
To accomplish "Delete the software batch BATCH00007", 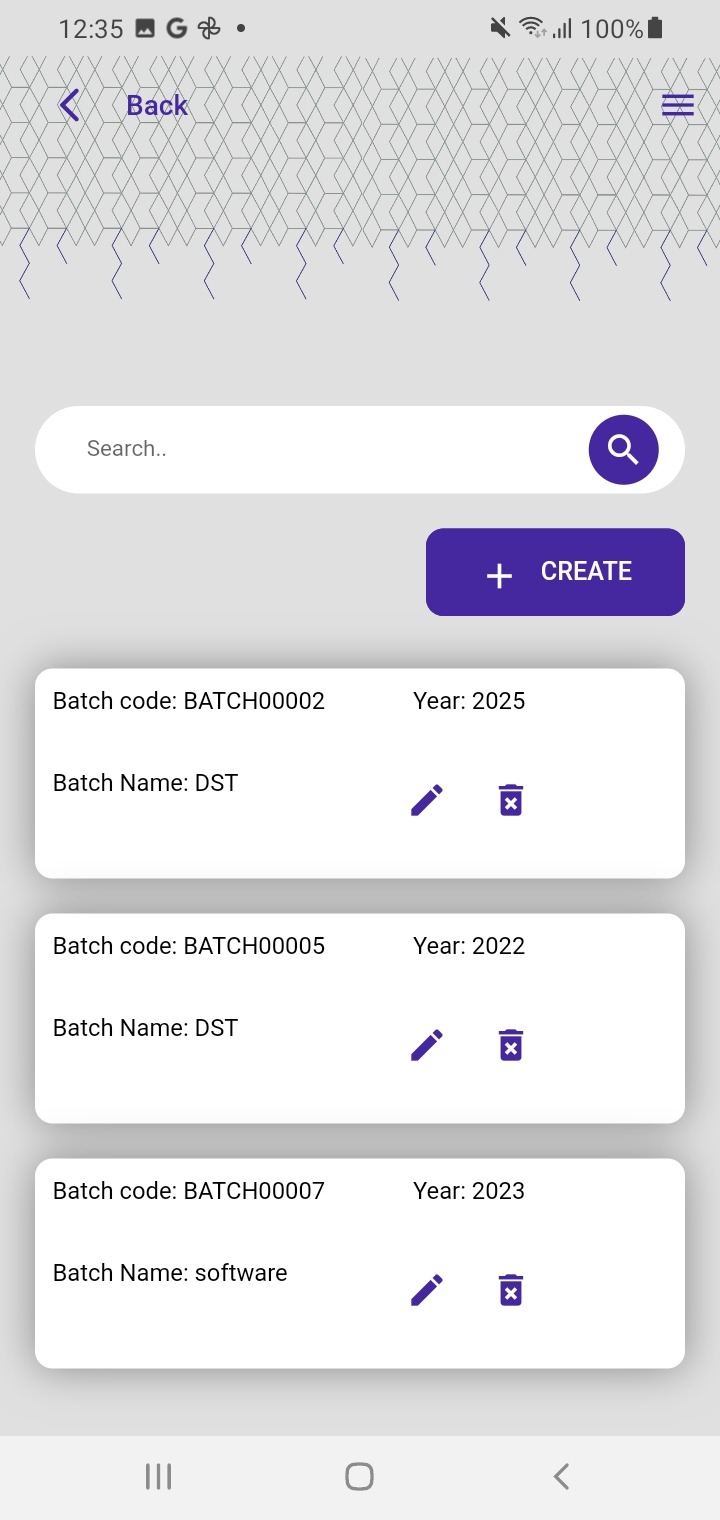I will tap(510, 1290).
